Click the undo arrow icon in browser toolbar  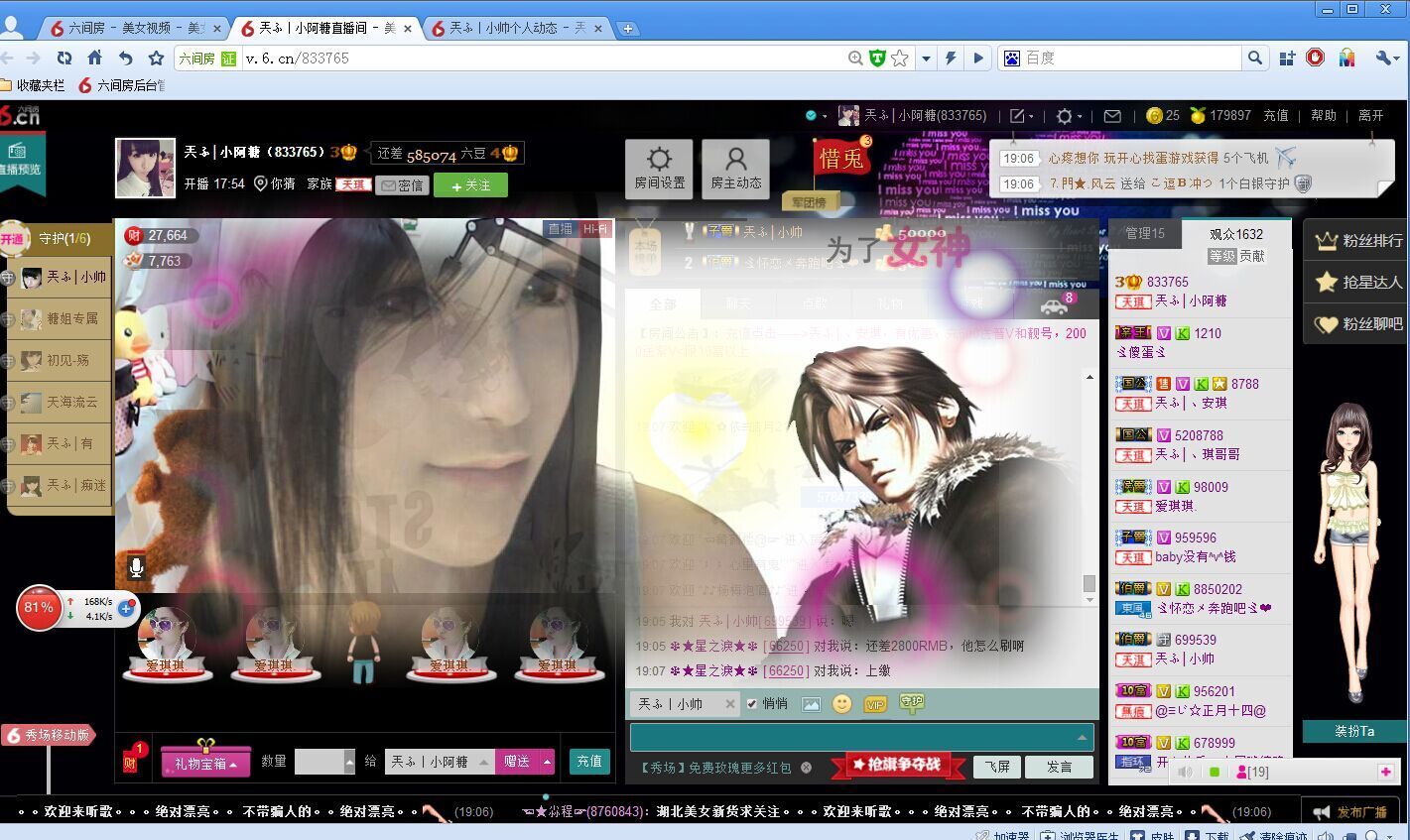tap(125, 58)
